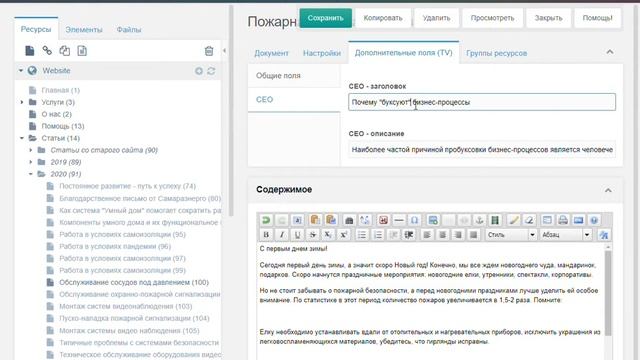Click the content editor vertical scrollbar
The width and height of the screenshot is (640, 360).
tap(608, 293)
